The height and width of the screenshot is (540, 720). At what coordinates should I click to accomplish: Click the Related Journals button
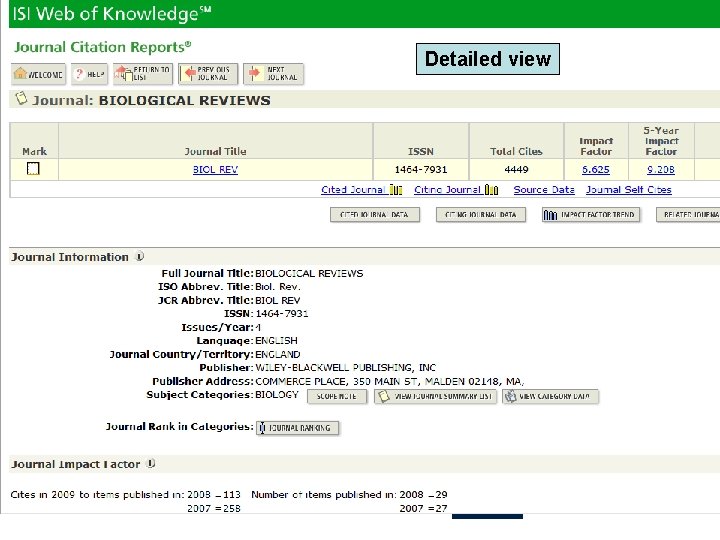[x=688, y=215]
